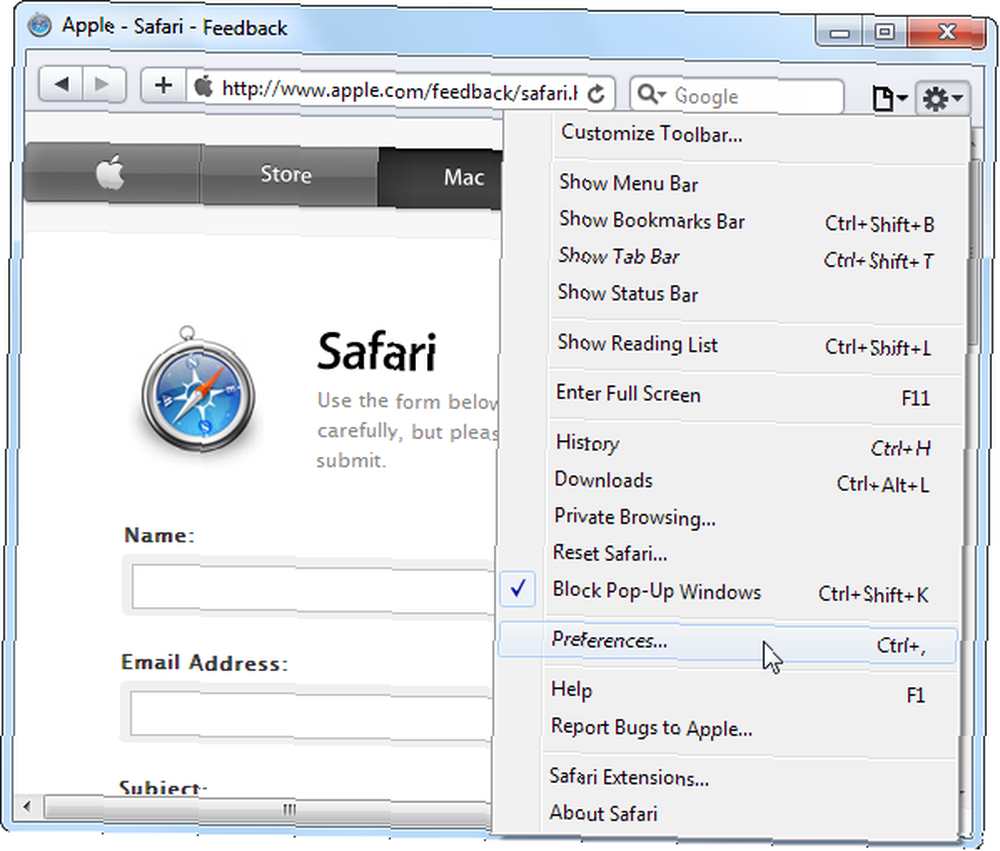Click the Name input field
Image resolution: width=1000 pixels, height=851 pixels.
312,588
